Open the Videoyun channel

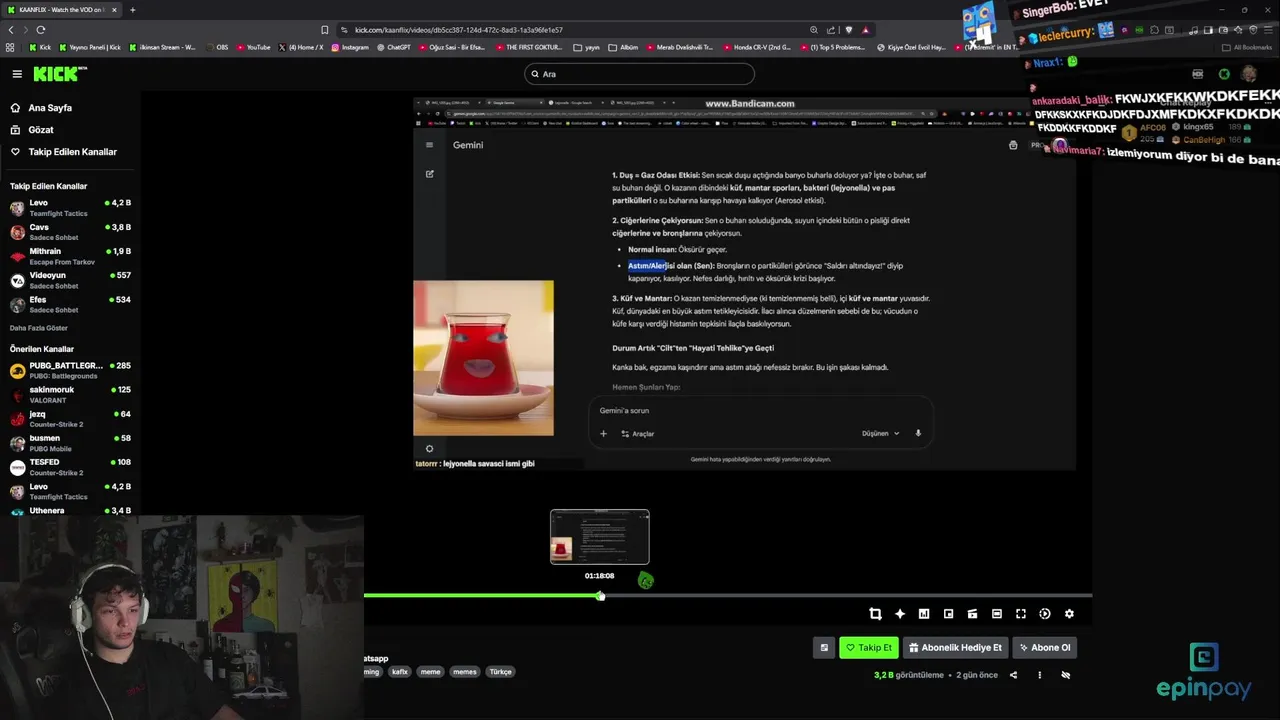[70, 280]
